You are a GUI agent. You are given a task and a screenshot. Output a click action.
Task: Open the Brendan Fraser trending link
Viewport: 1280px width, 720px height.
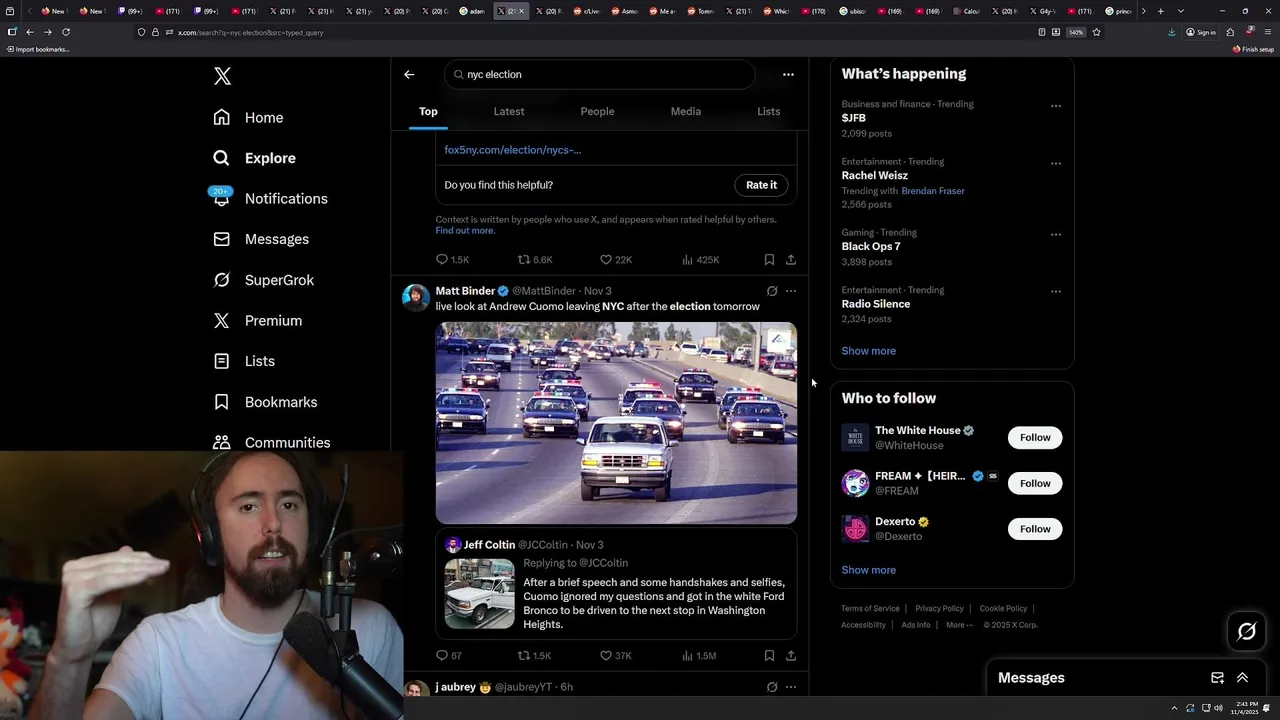coord(932,191)
